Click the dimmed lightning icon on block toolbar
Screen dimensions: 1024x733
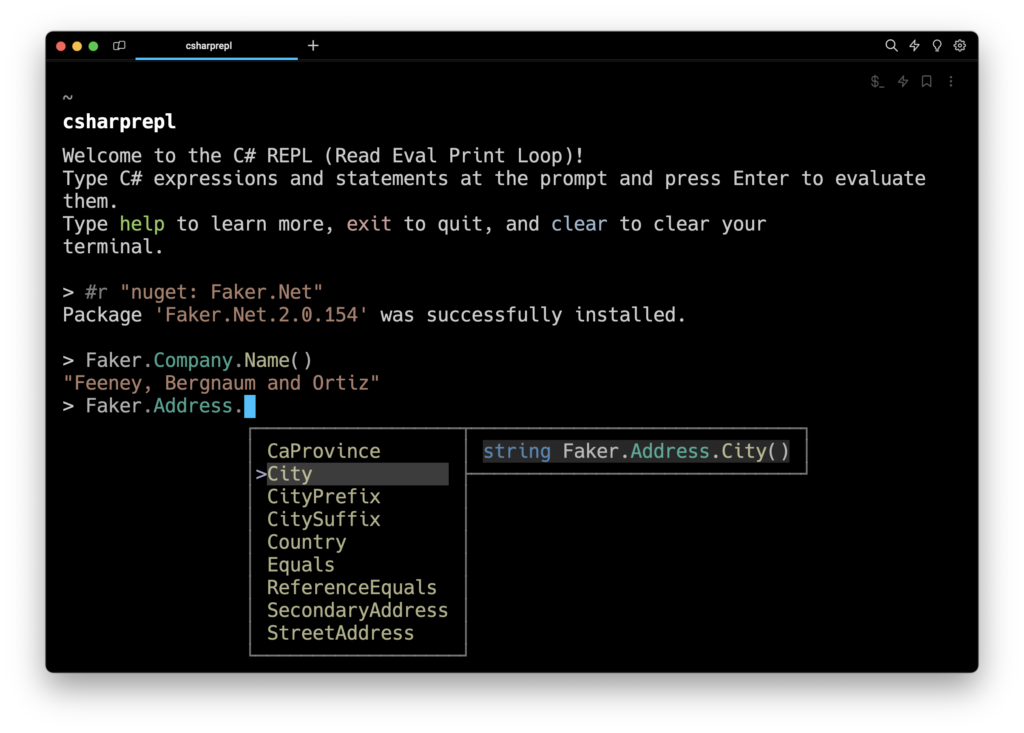click(x=903, y=82)
